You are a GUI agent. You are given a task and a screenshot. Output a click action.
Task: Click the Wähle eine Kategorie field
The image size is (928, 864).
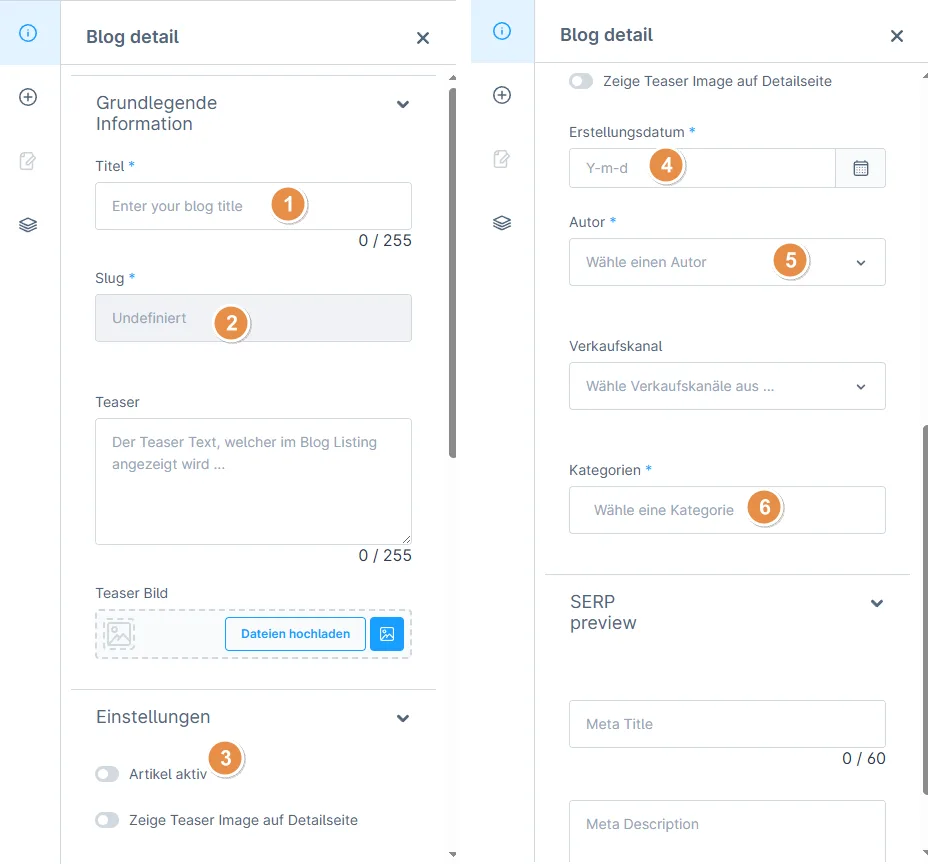[x=727, y=510]
